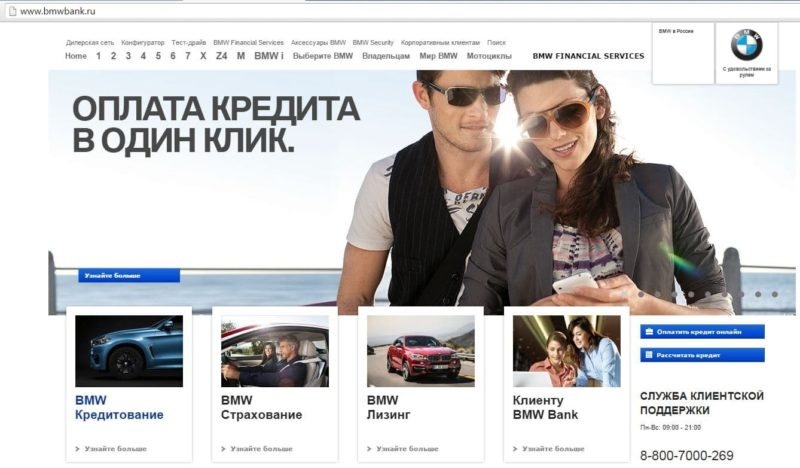Image resolution: width=800 pixels, height=468 pixels.
Task: Open the Аксессуары BMW link
Action: pyautogui.click(x=318, y=43)
